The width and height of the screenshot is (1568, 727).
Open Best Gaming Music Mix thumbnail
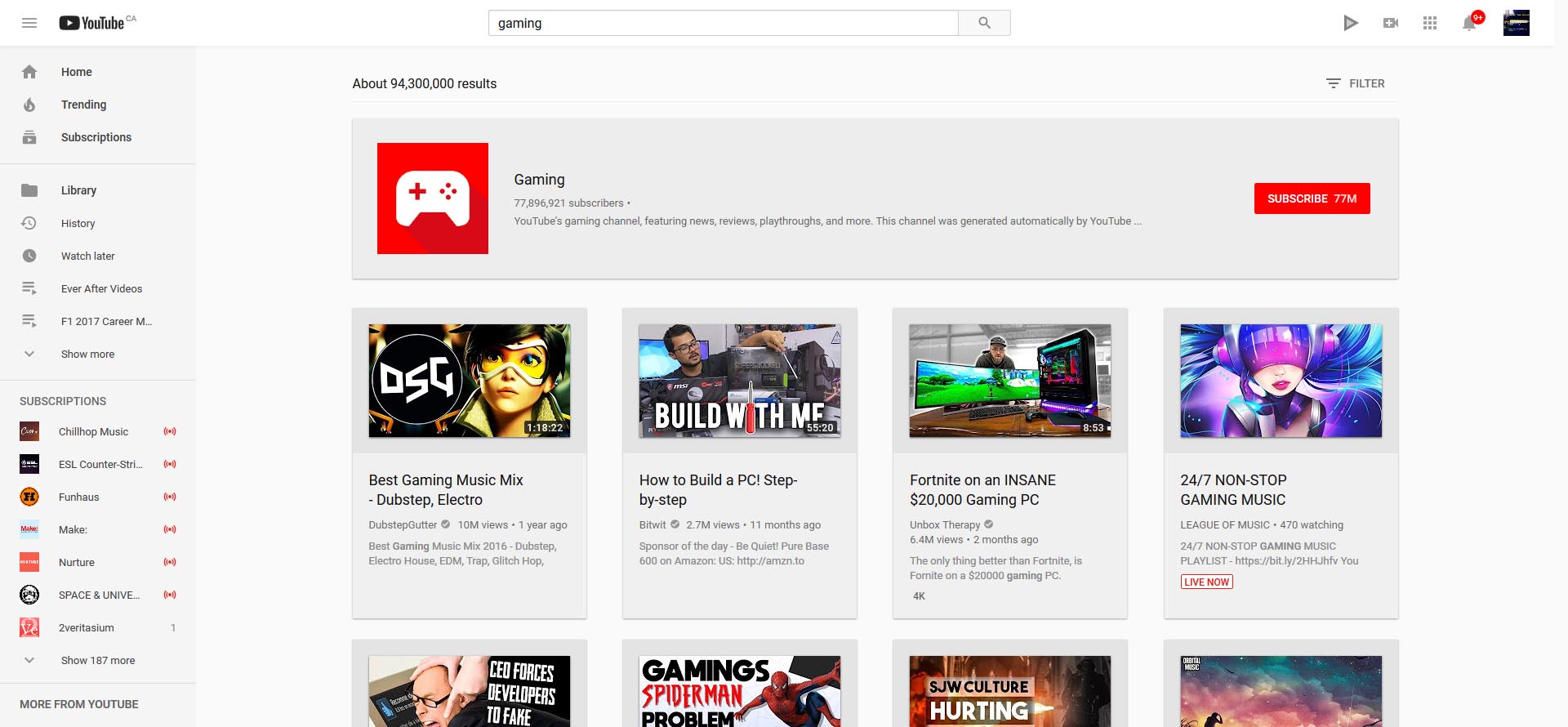click(470, 381)
